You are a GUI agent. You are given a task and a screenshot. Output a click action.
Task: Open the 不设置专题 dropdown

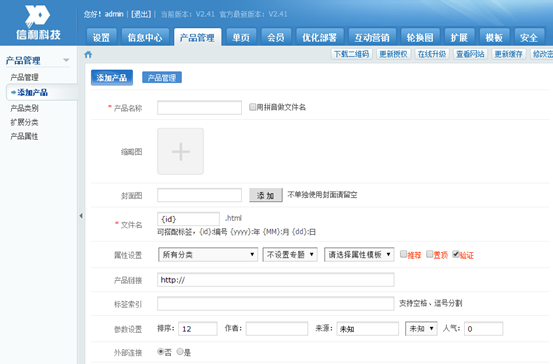click(x=290, y=254)
